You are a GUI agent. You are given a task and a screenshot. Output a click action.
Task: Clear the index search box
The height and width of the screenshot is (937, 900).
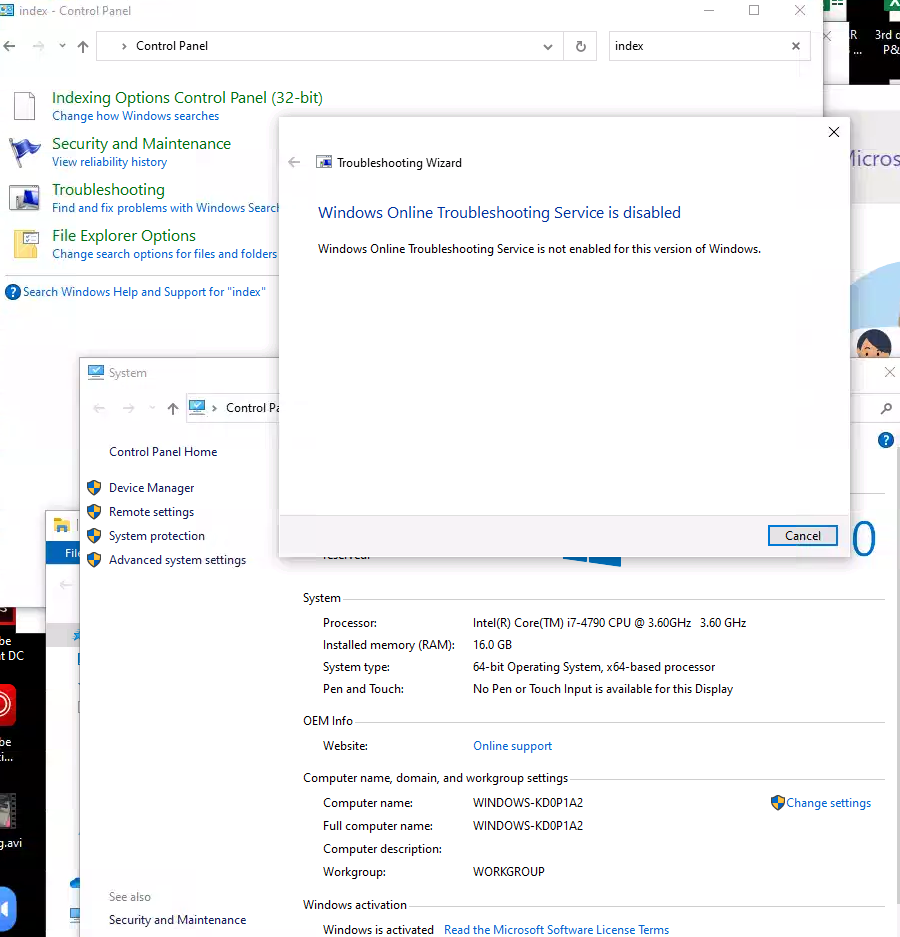pyautogui.click(x=795, y=46)
